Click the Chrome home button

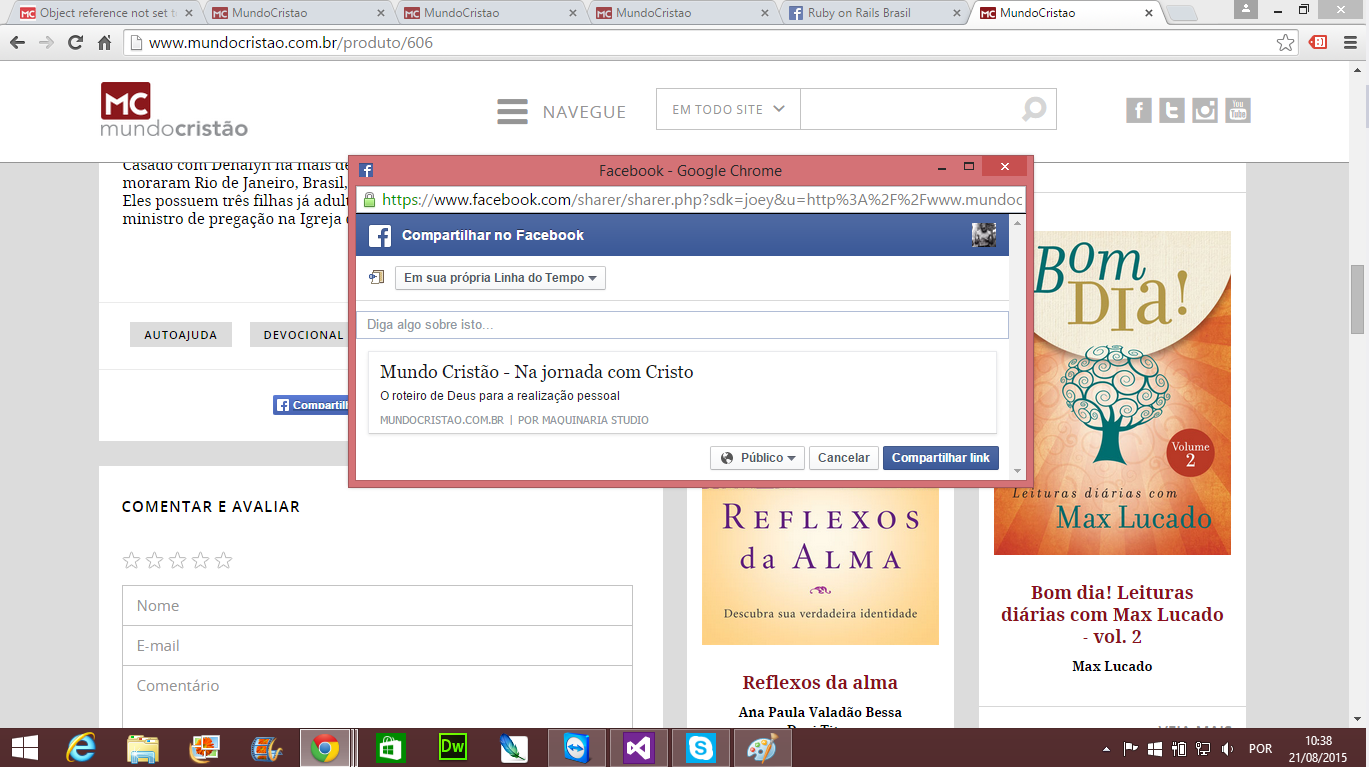pyautogui.click(x=104, y=43)
